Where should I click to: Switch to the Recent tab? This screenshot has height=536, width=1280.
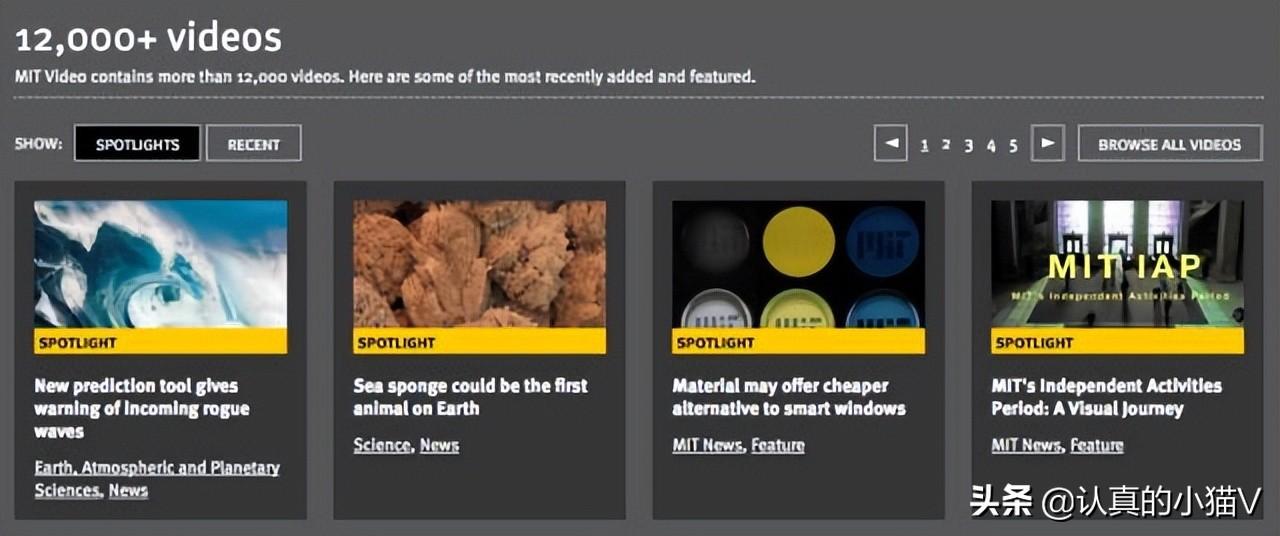point(254,144)
